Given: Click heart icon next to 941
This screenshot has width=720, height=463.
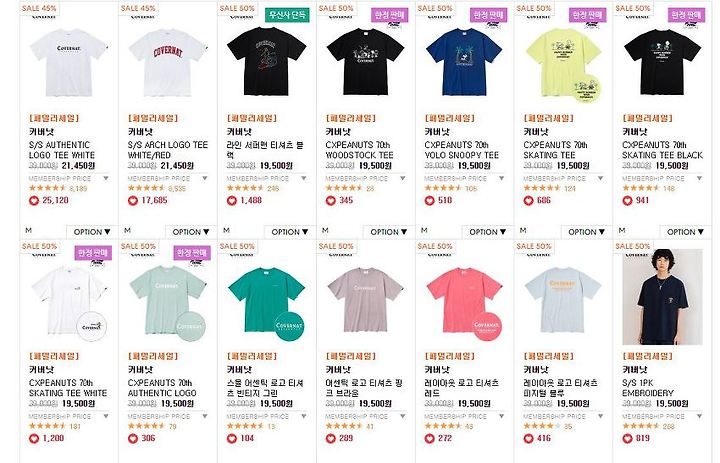Looking at the screenshot, I should coord(628,201).
